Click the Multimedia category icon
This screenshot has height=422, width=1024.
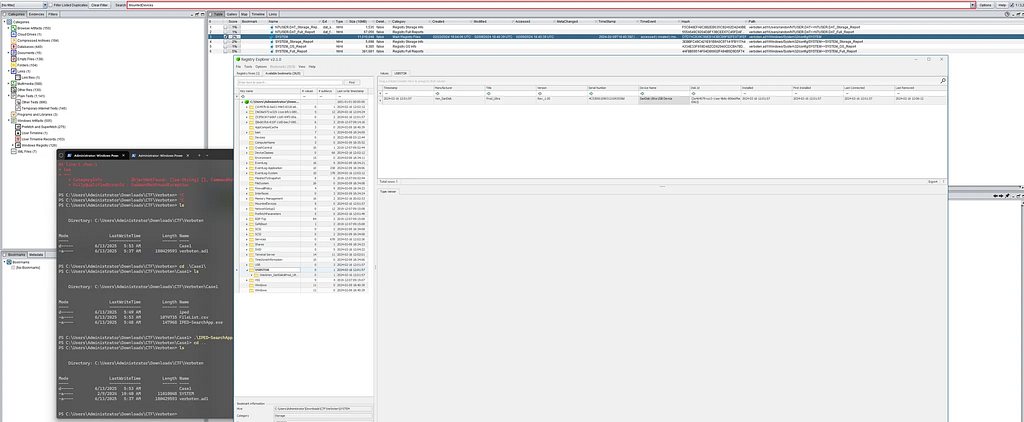point(14,84)
